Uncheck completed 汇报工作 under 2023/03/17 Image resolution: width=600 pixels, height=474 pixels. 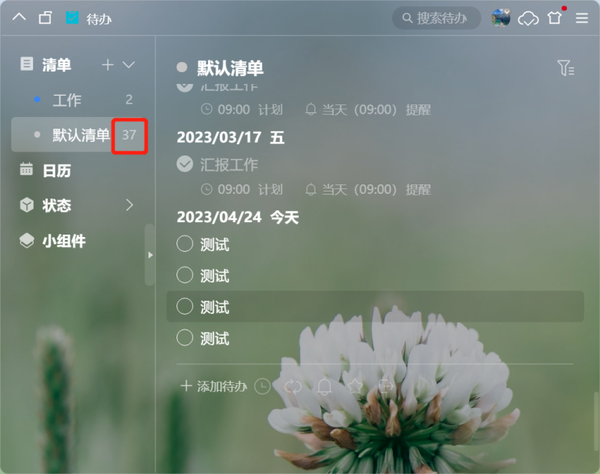coord(184,164)
